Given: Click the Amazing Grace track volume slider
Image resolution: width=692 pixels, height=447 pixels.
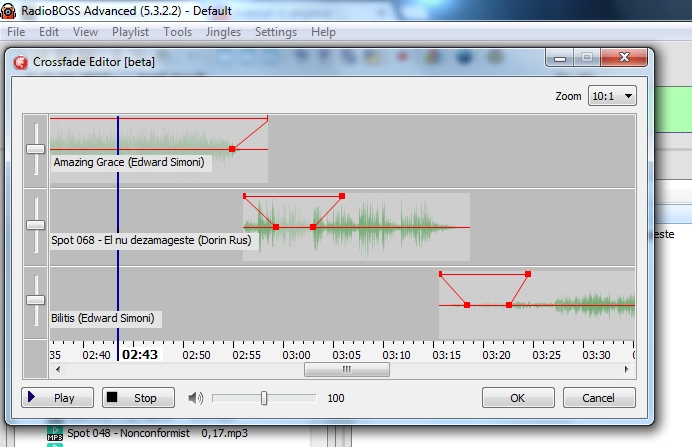Looking at the screenshot, I should pos(35,149).
